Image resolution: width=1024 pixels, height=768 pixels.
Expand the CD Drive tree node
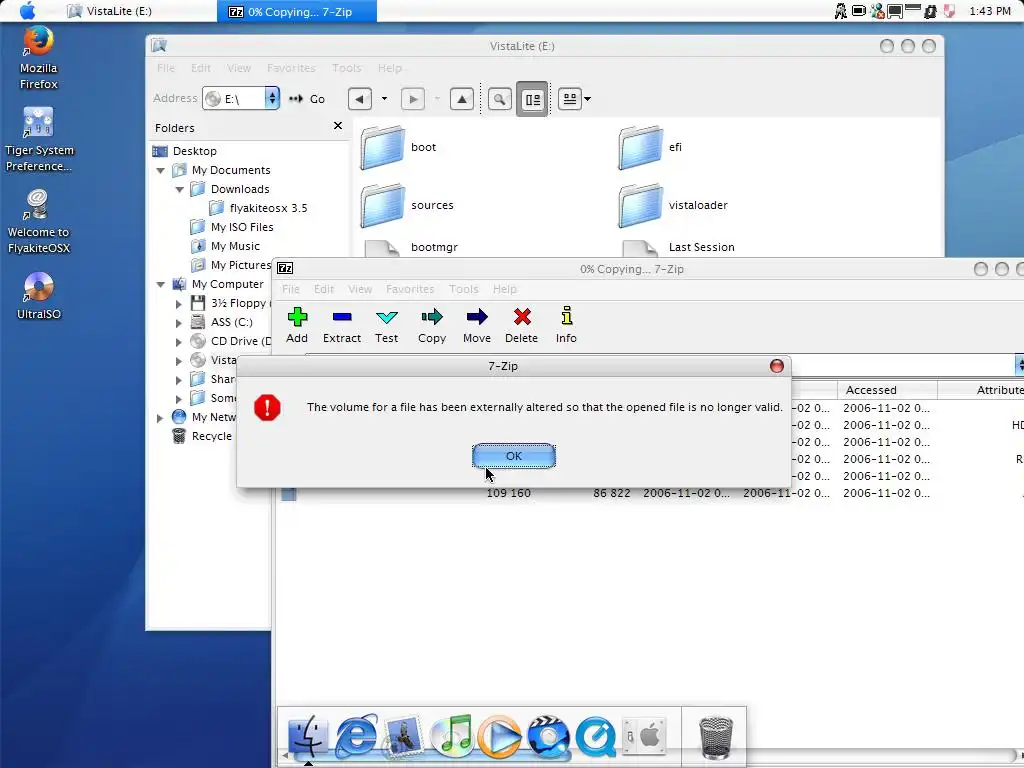click(179, 342)
